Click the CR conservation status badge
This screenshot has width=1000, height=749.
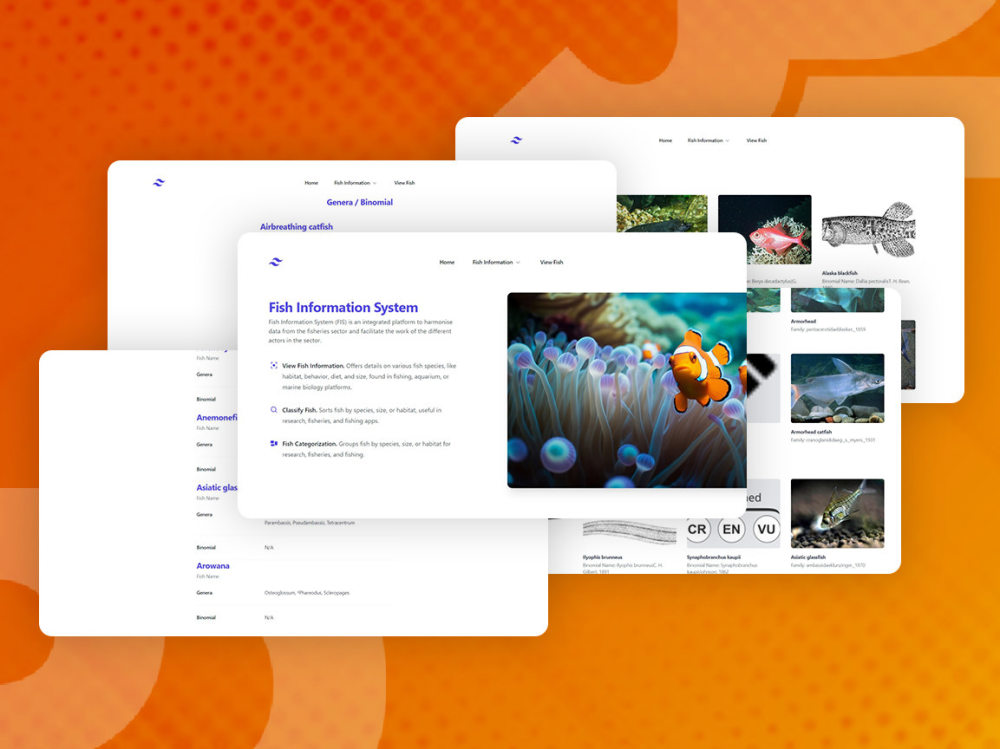[698, 529]
